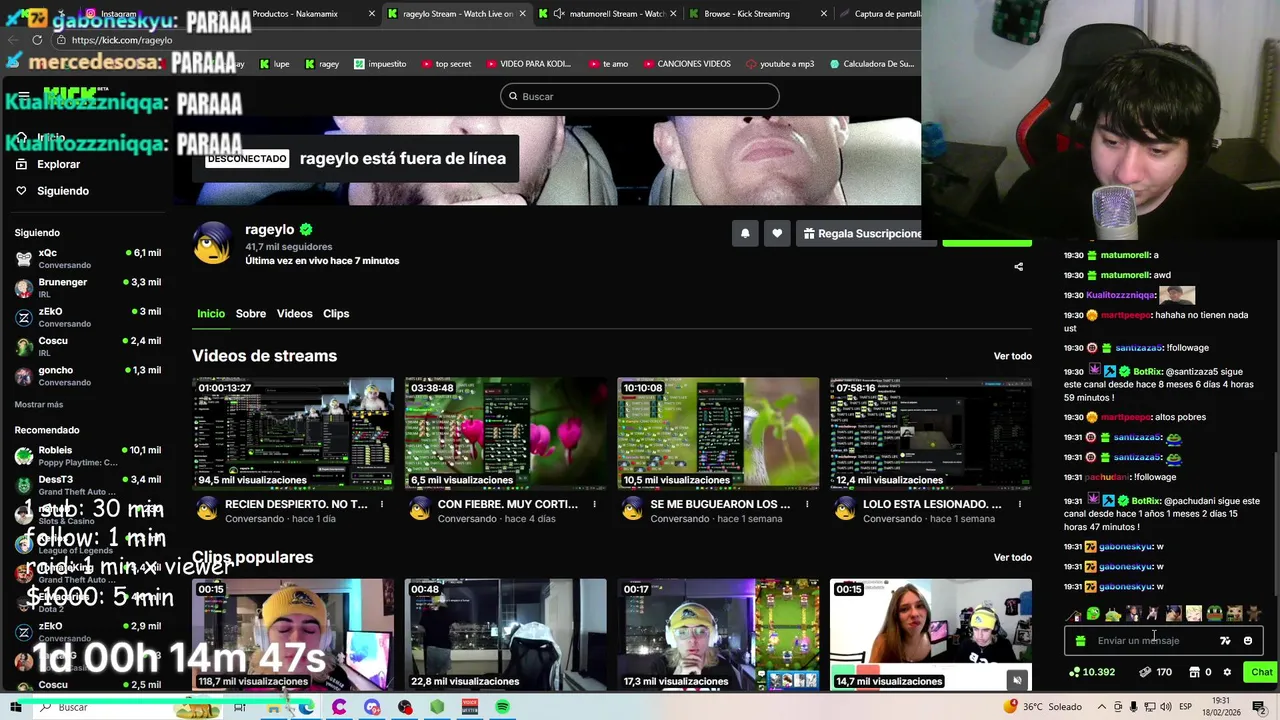
Task: Close the rageylo Stream browser tab
Action: 522,14
